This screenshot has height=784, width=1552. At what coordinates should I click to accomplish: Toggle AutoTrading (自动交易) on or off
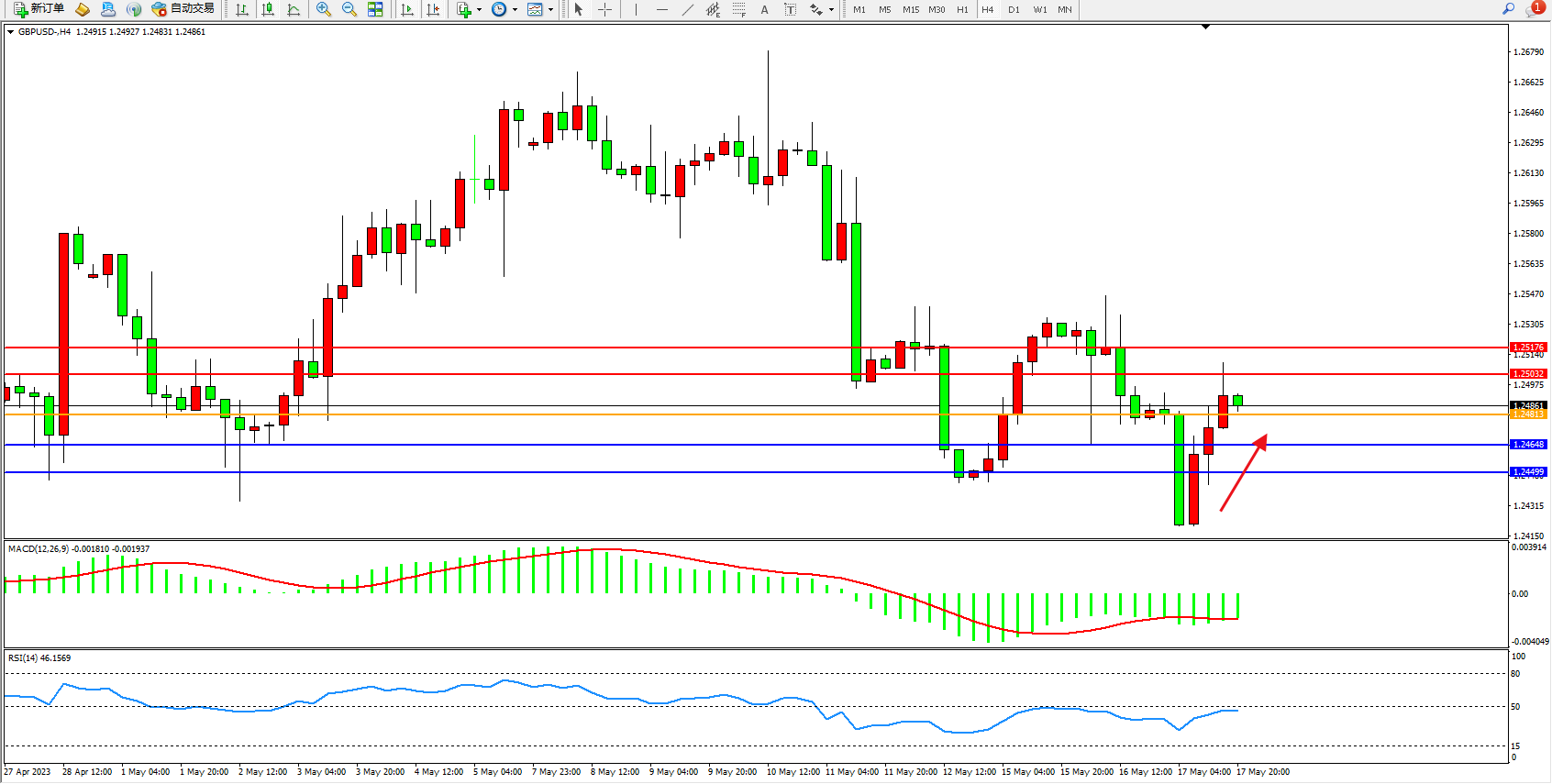point(183,9)
